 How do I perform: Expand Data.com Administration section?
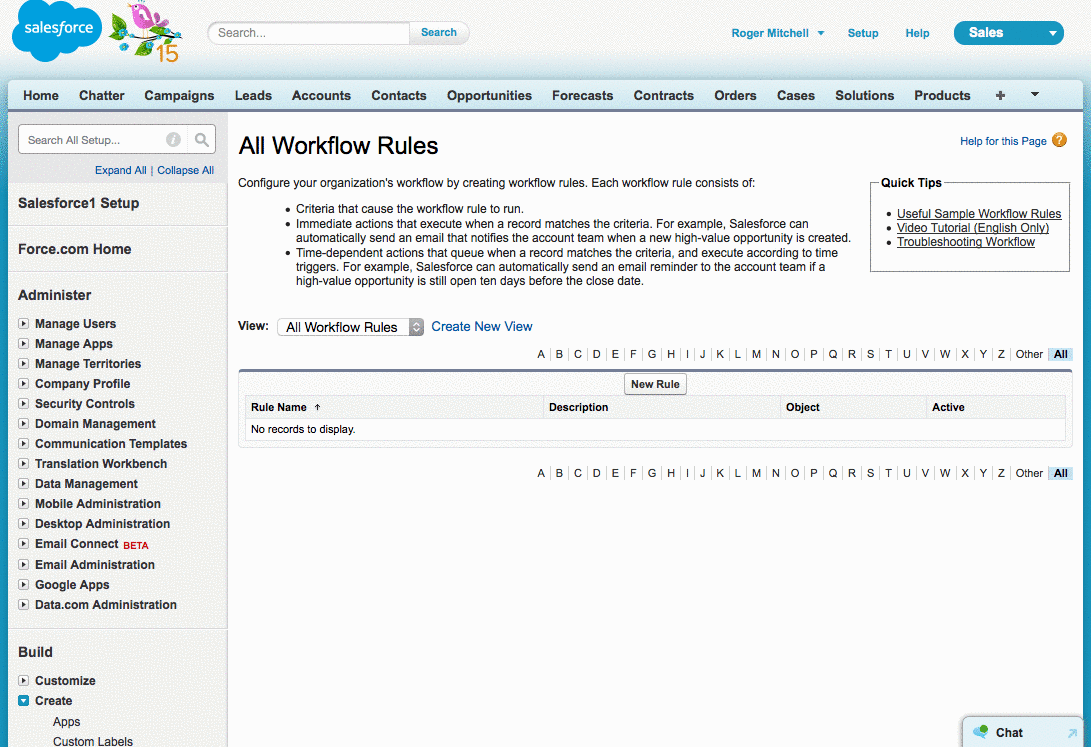(x=24, y=604)
